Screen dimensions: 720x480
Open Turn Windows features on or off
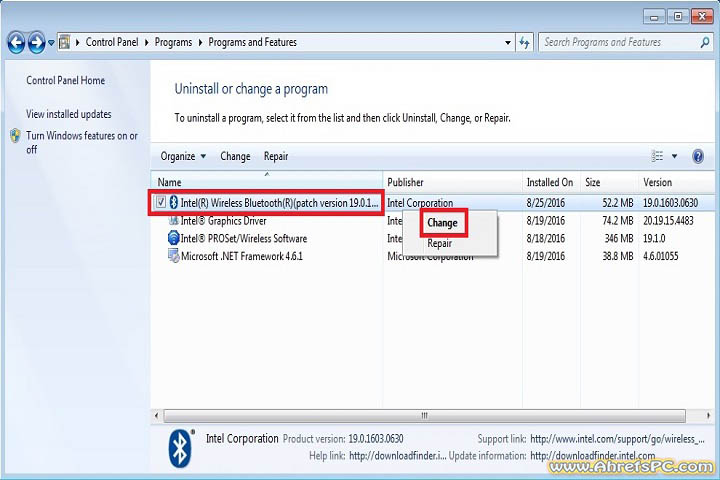(x=82, y=142)
